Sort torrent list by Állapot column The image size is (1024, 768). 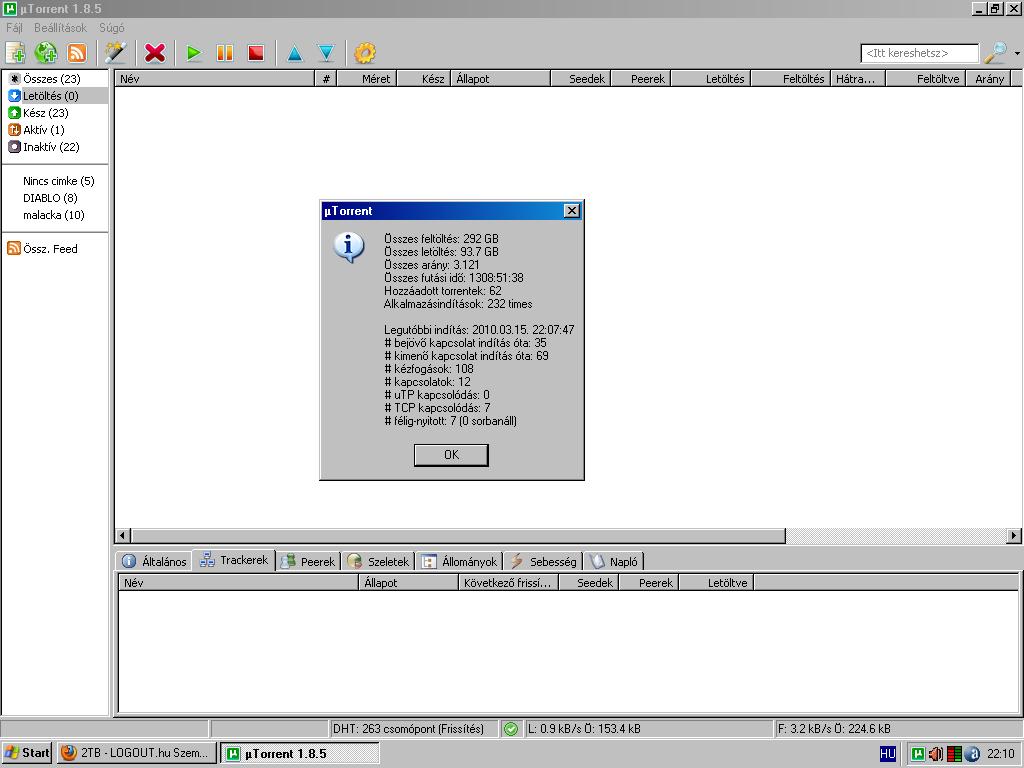pyautogui.click(x=501, y=78)
